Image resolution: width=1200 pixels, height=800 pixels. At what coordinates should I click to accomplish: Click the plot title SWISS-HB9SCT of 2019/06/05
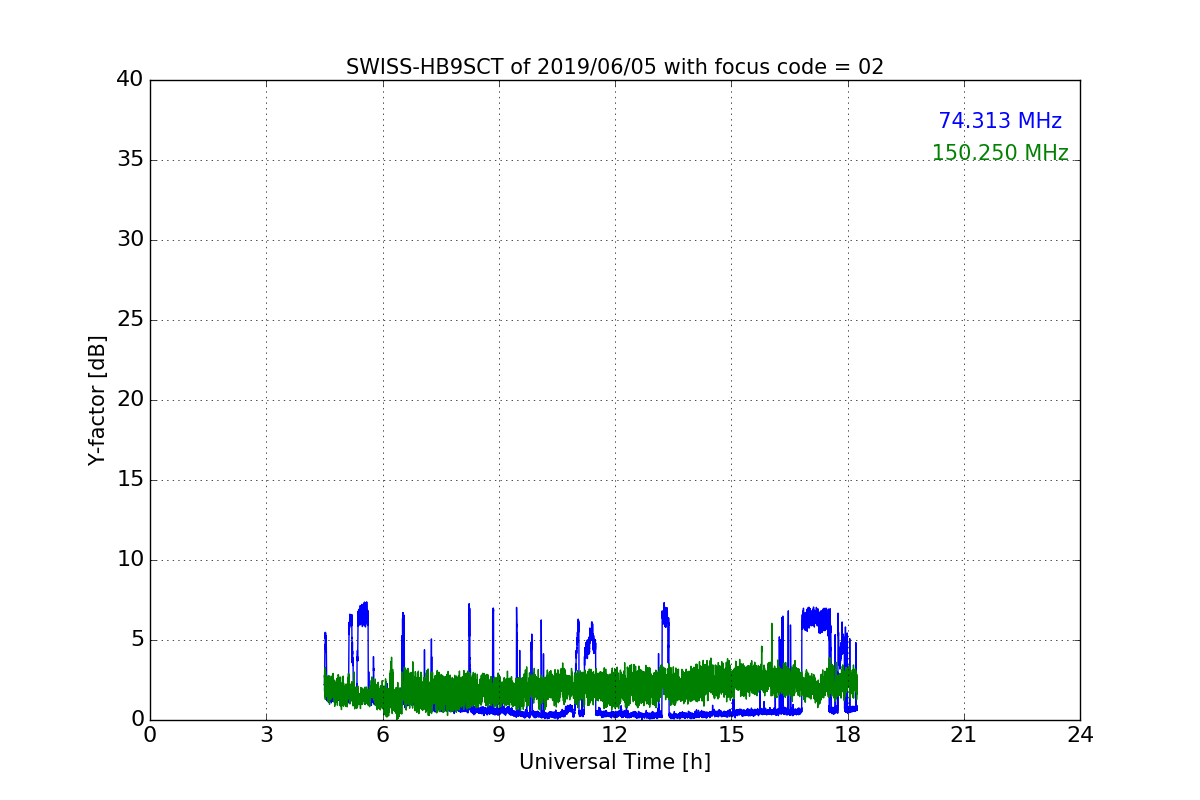[615, 67]
